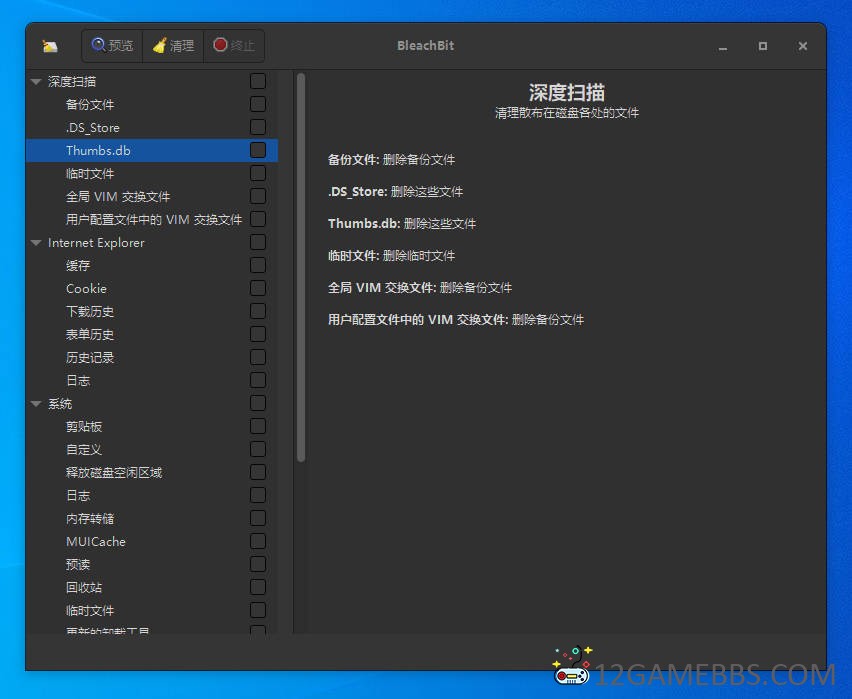
Task: Check the MUICache checkbox
Action: [x=258, y=541]
